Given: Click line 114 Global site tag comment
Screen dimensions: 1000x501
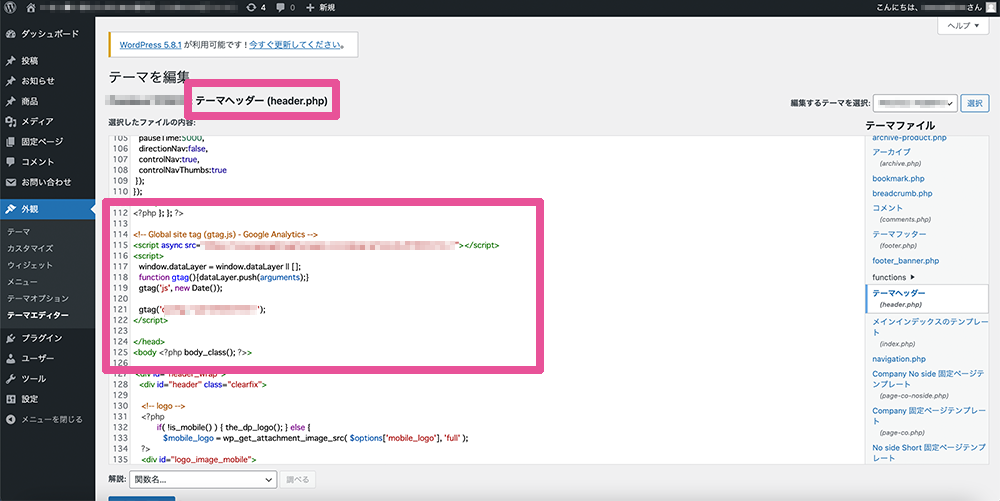Looking at the screenshot, I should [225, 235].
